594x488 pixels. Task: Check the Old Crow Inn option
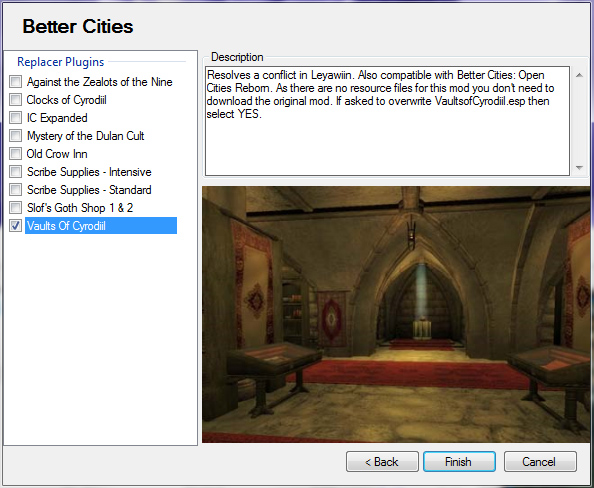(x=16, y=153)
